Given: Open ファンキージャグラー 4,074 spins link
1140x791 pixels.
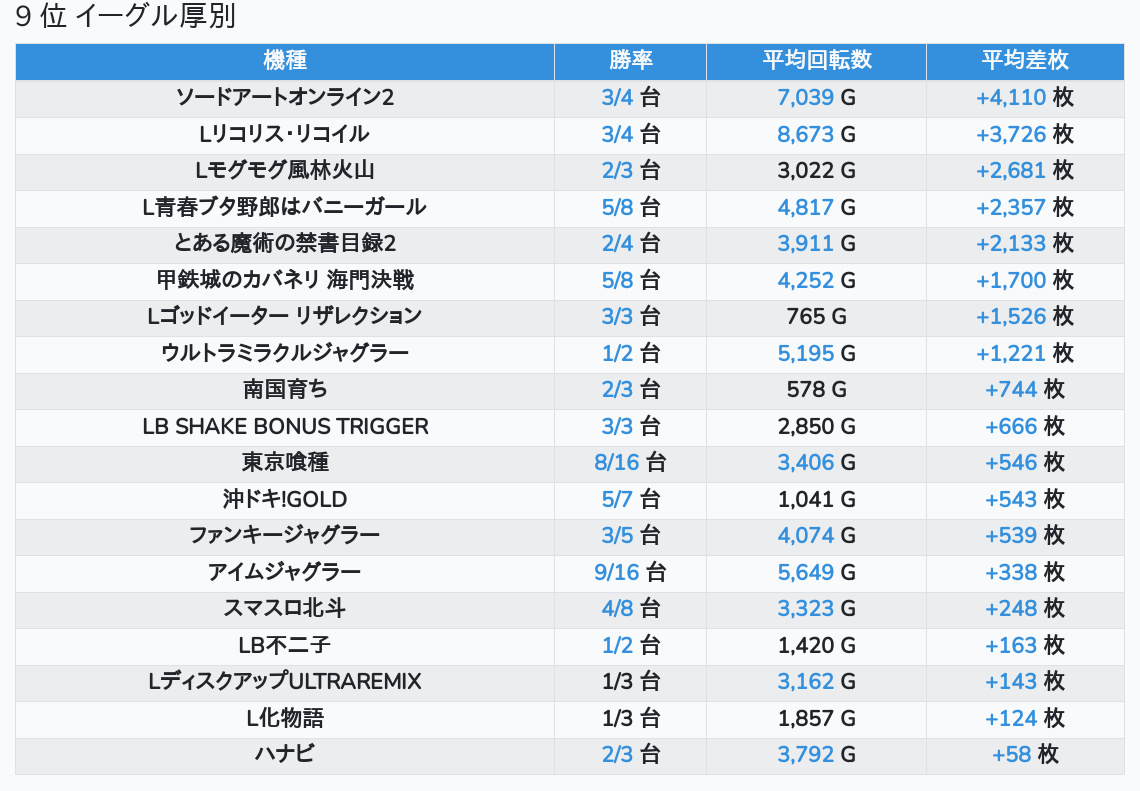Looking at the screenshot, I should click(x=806, y=536).
